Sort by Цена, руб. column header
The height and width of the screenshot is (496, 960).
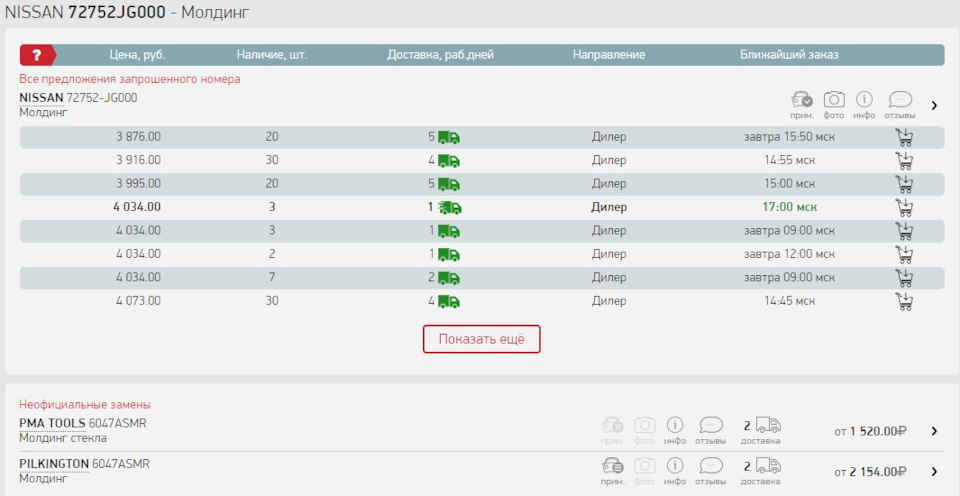pyautogui.click(x=138, y=55)
